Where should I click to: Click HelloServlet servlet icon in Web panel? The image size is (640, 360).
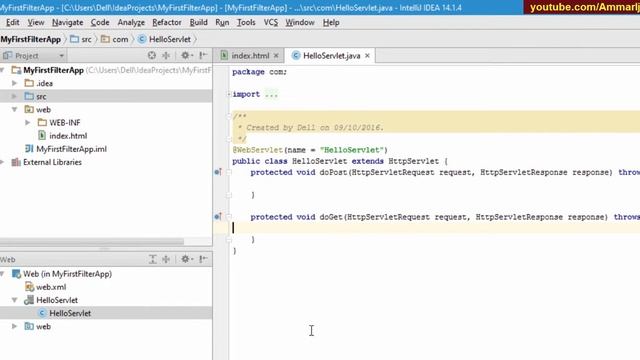tap(29, 300)
